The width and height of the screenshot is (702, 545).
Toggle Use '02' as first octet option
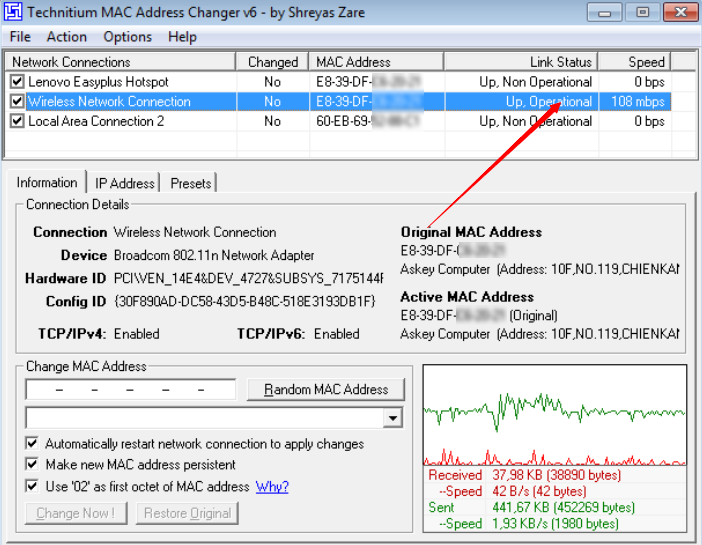point(32,486)
